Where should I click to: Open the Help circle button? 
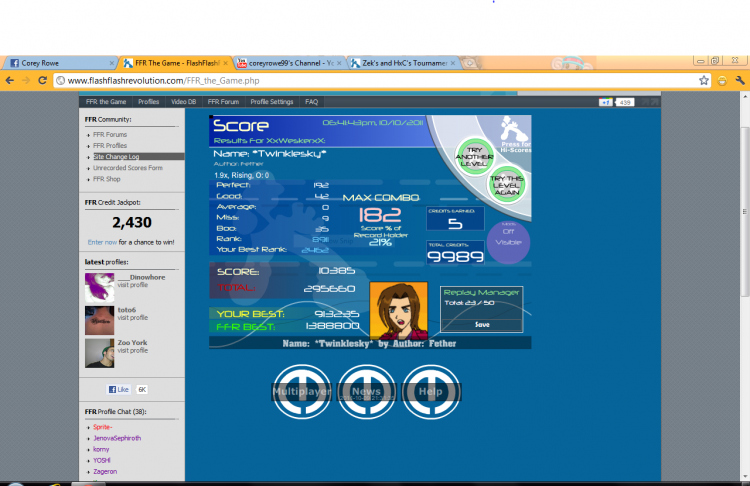click(x=431, y=392)
